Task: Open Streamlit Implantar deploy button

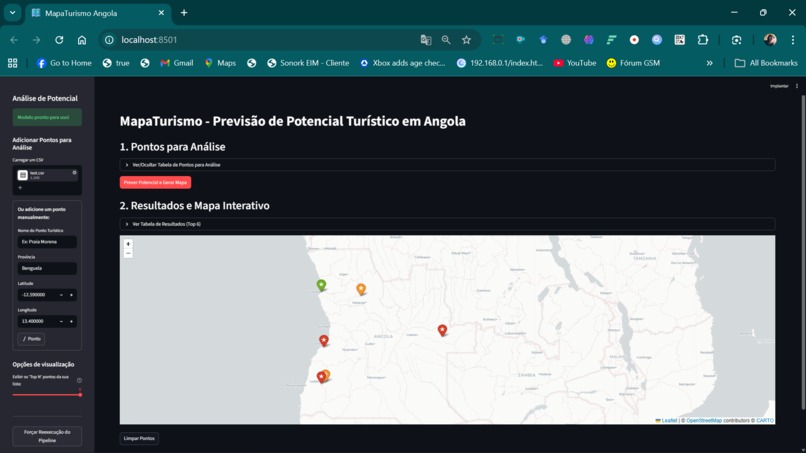Action: (779, 86)
